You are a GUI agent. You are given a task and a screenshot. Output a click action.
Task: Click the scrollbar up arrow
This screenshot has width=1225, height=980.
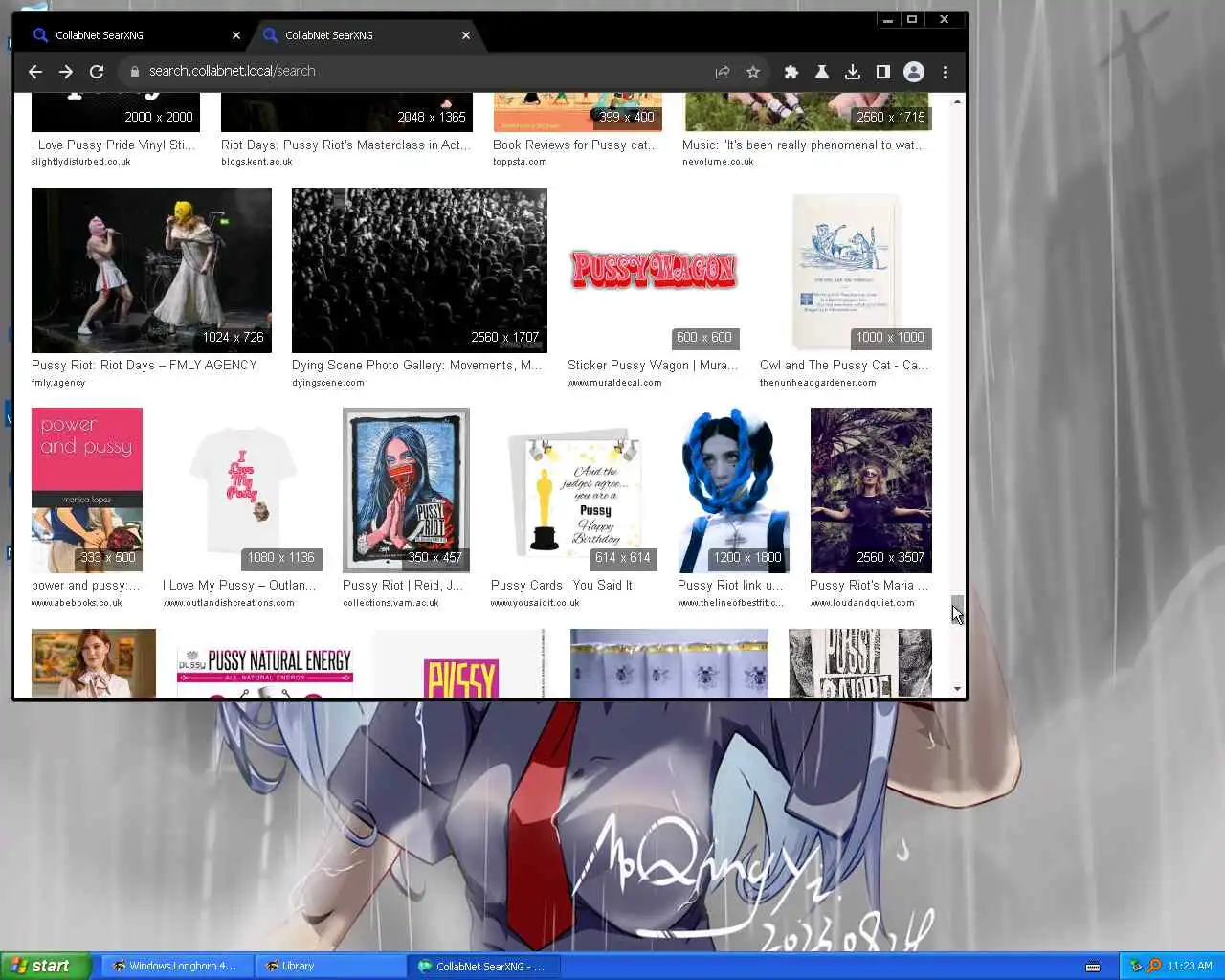point(957,100)
